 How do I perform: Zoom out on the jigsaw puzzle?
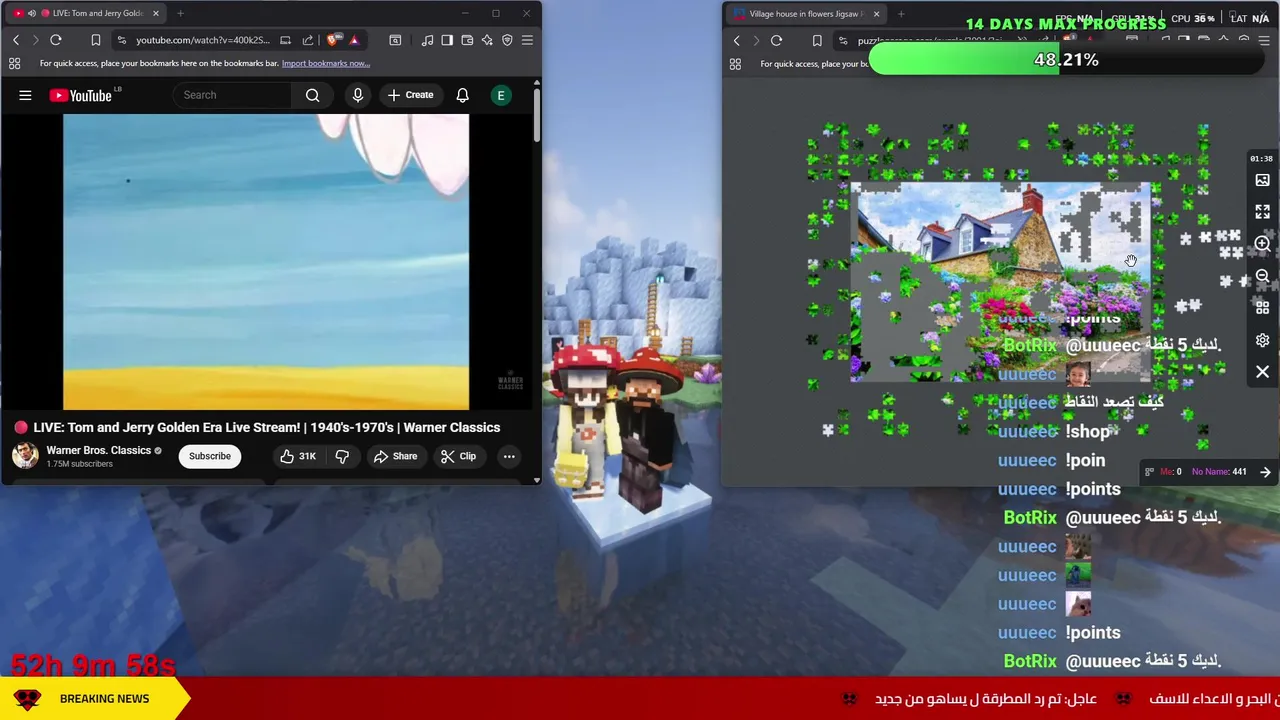point(1262,276)
